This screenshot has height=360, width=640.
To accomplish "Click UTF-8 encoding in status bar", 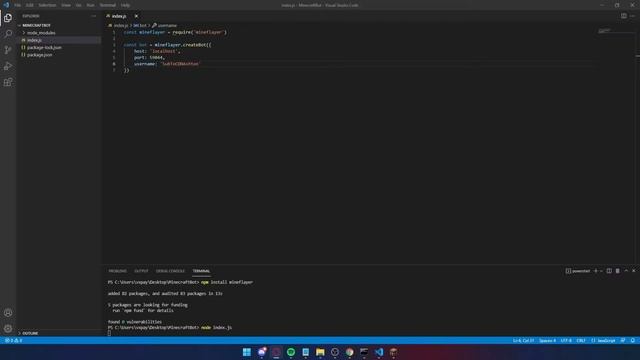I will (566, 340).
